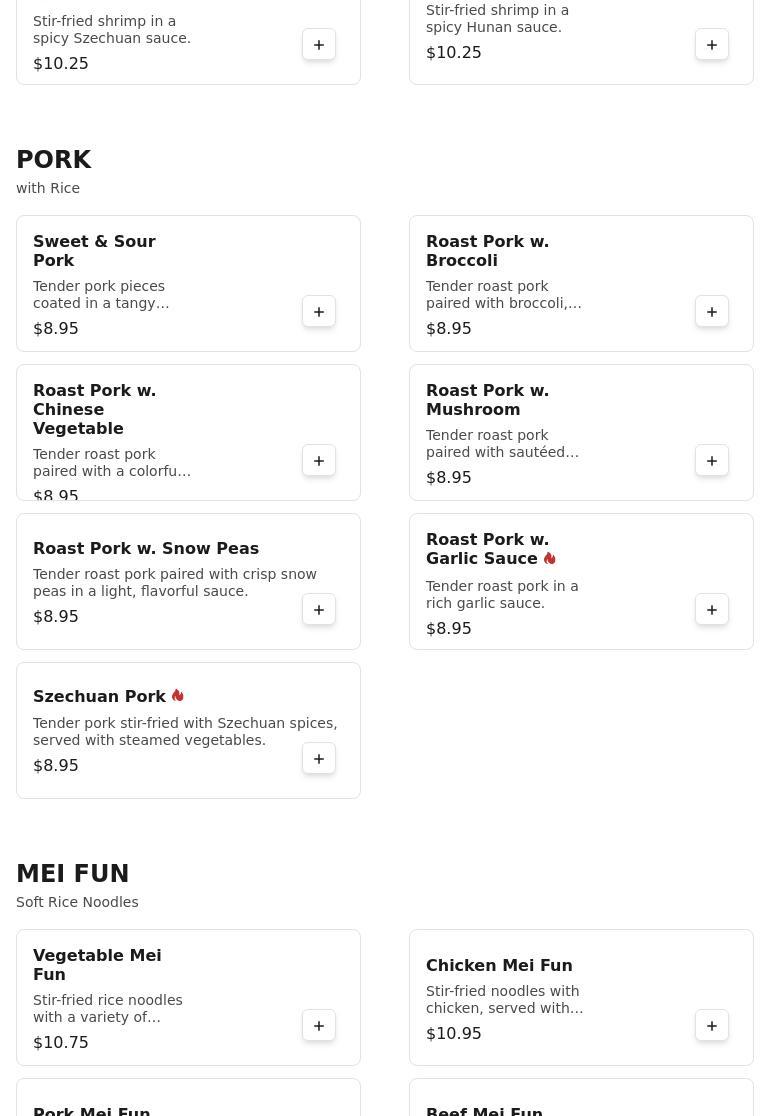The width and height of the screenshot is (770, 1116).
Task: Add Chicken Mei Fun to order
Action: click(712, 1026)
